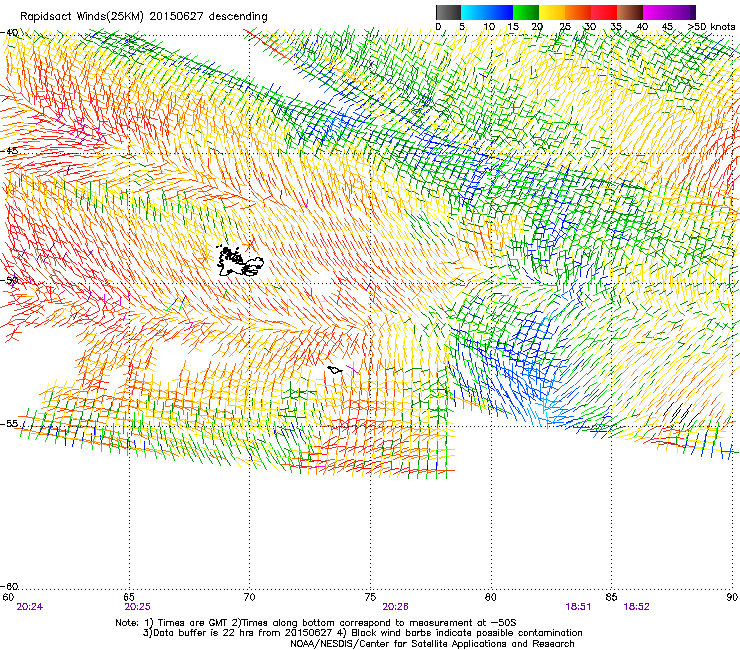Click the '18:51' pass time label
The image size is (740, 650).
[578, 607]
